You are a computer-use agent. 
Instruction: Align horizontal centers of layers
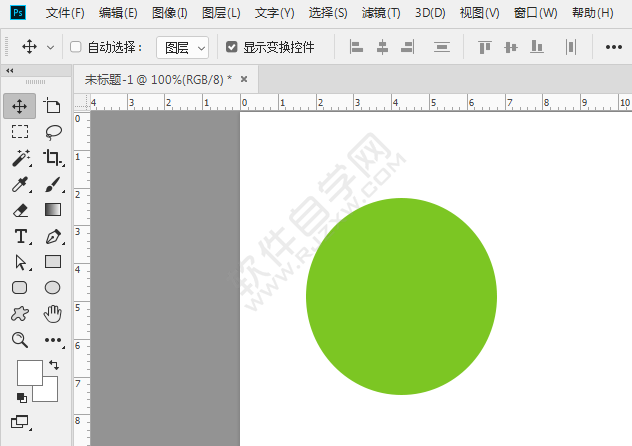pos(382,47)
